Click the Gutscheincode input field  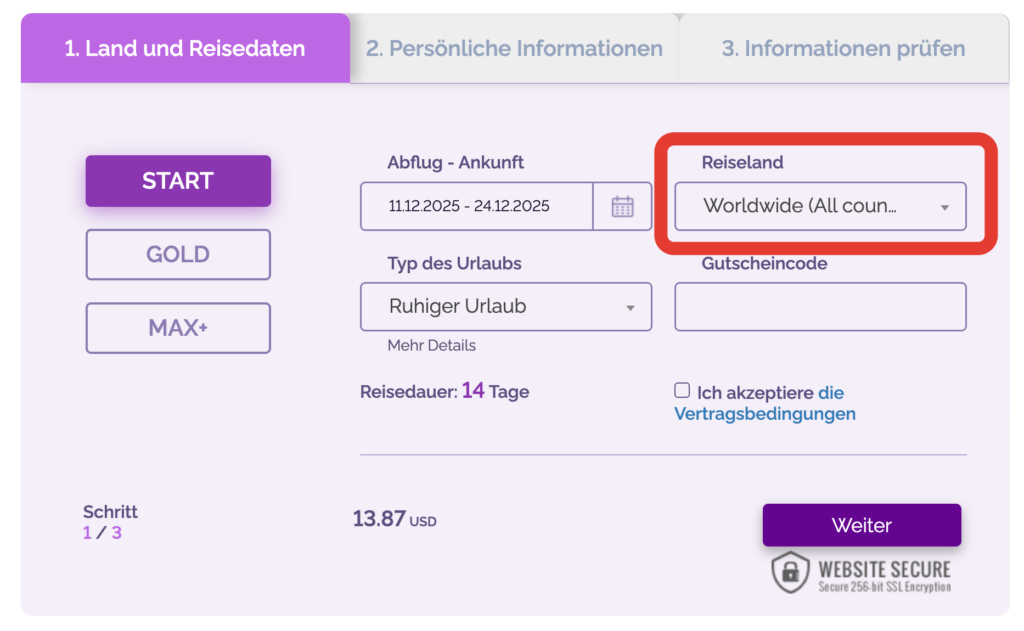(820, 307)
